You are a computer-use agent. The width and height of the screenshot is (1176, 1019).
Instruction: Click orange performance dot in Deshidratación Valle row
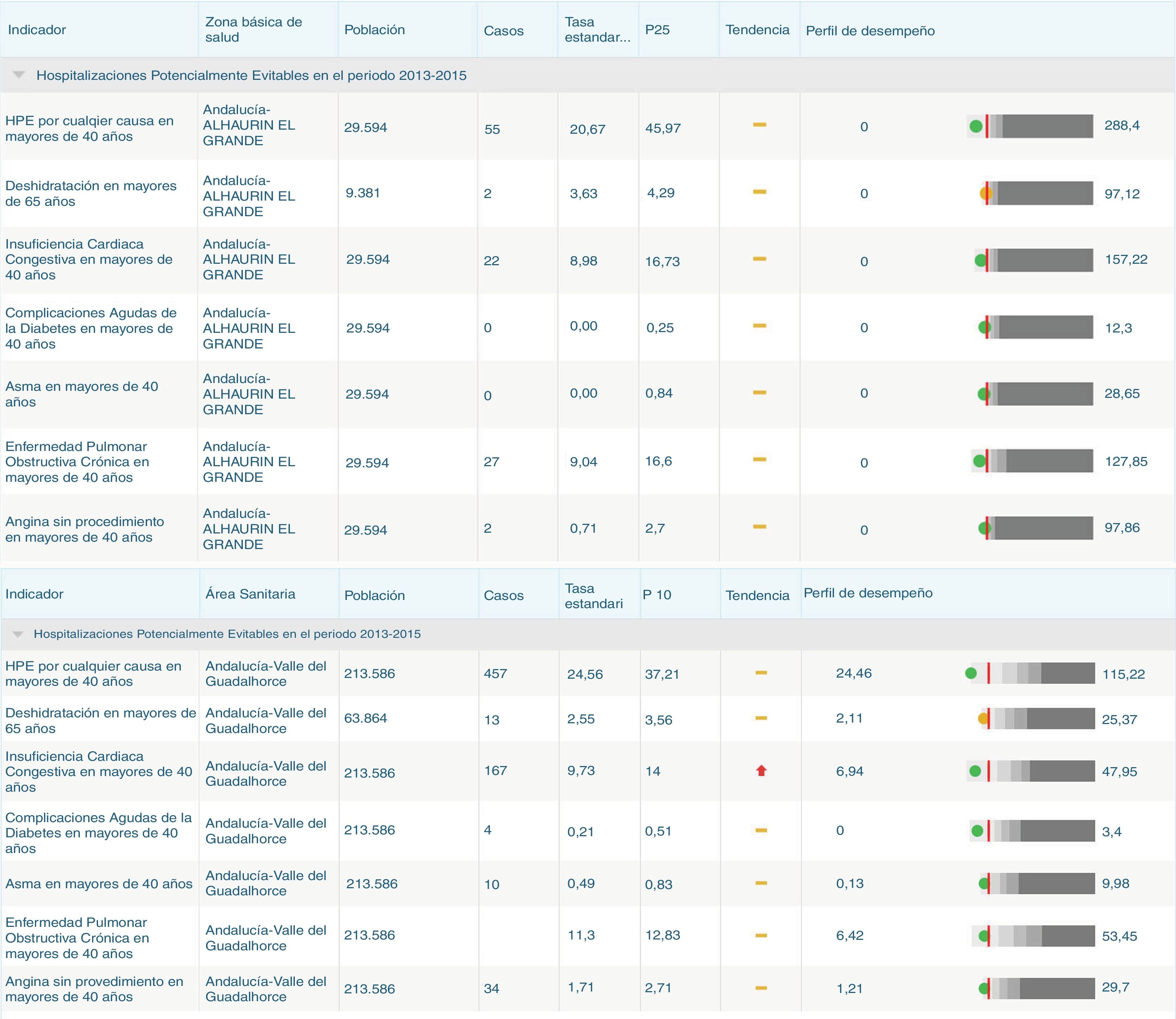983,719
